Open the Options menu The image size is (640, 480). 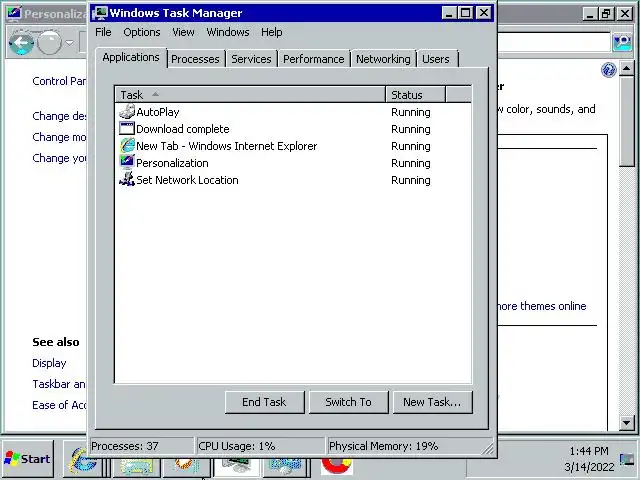point(142,32)
